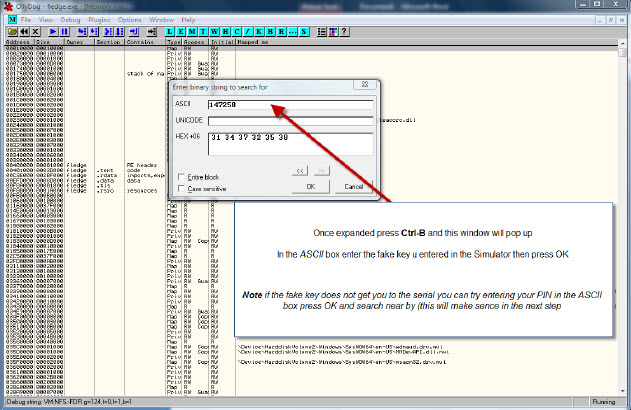Open Run trace with ellipsis button
631x410 pixels.
(293, 31)
